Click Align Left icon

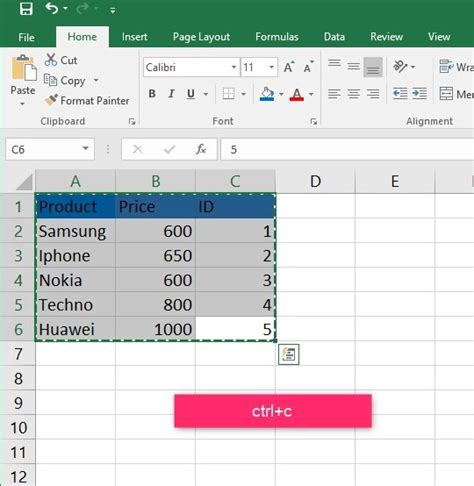click(334, 94)
